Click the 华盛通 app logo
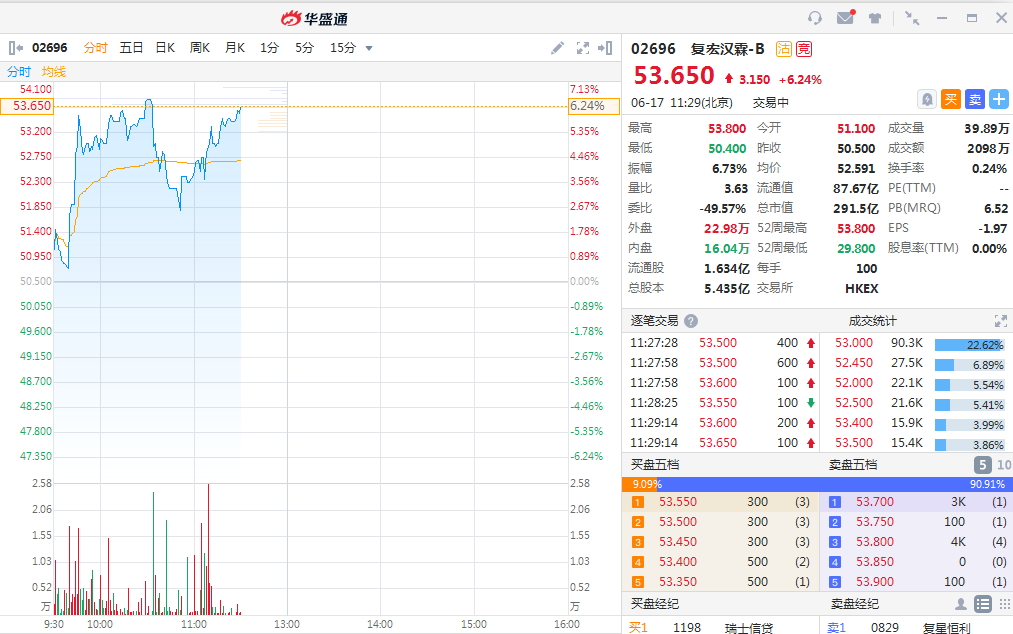 pos(315,19)
